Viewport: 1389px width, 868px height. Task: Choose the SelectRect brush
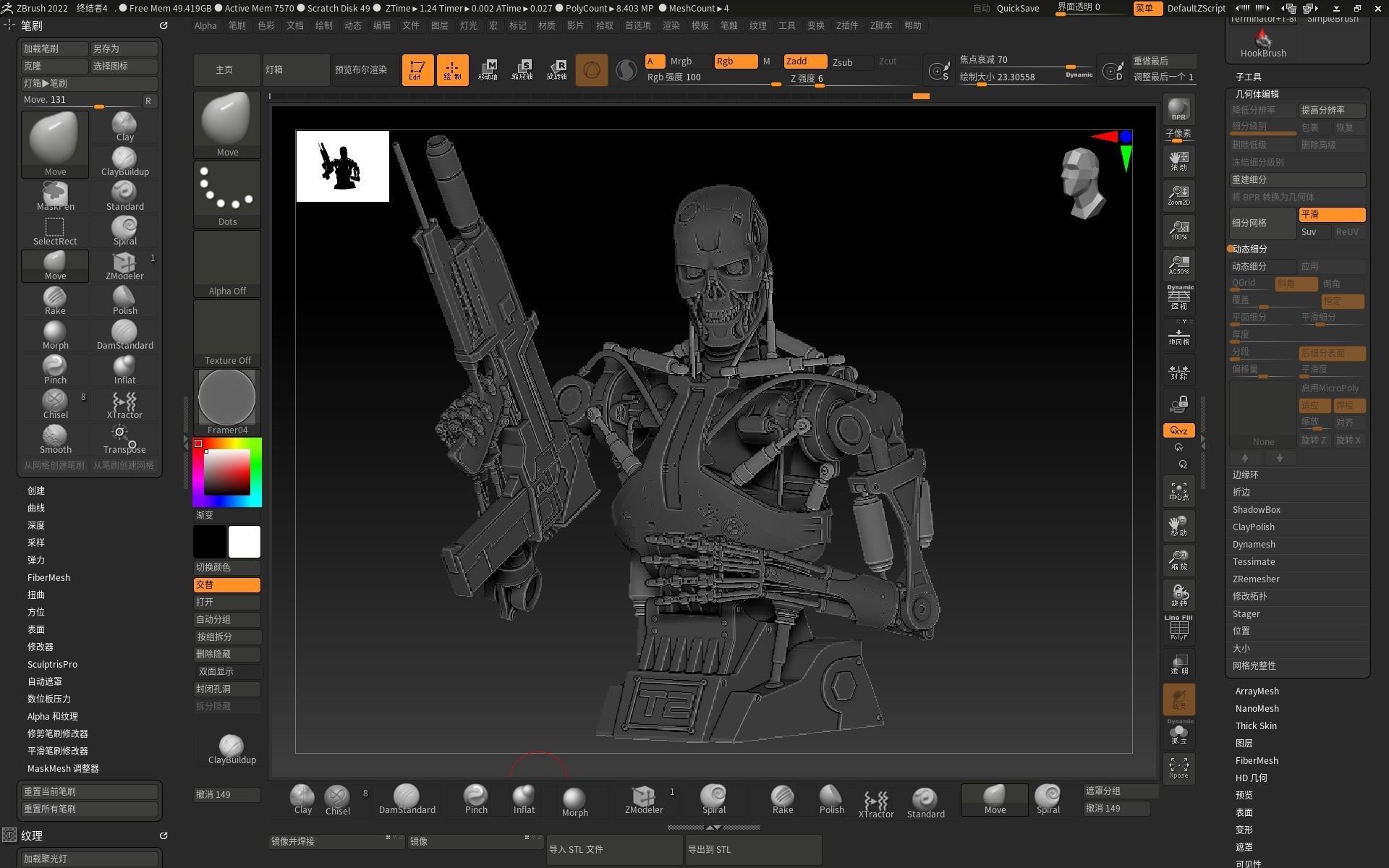pos(55,231)
